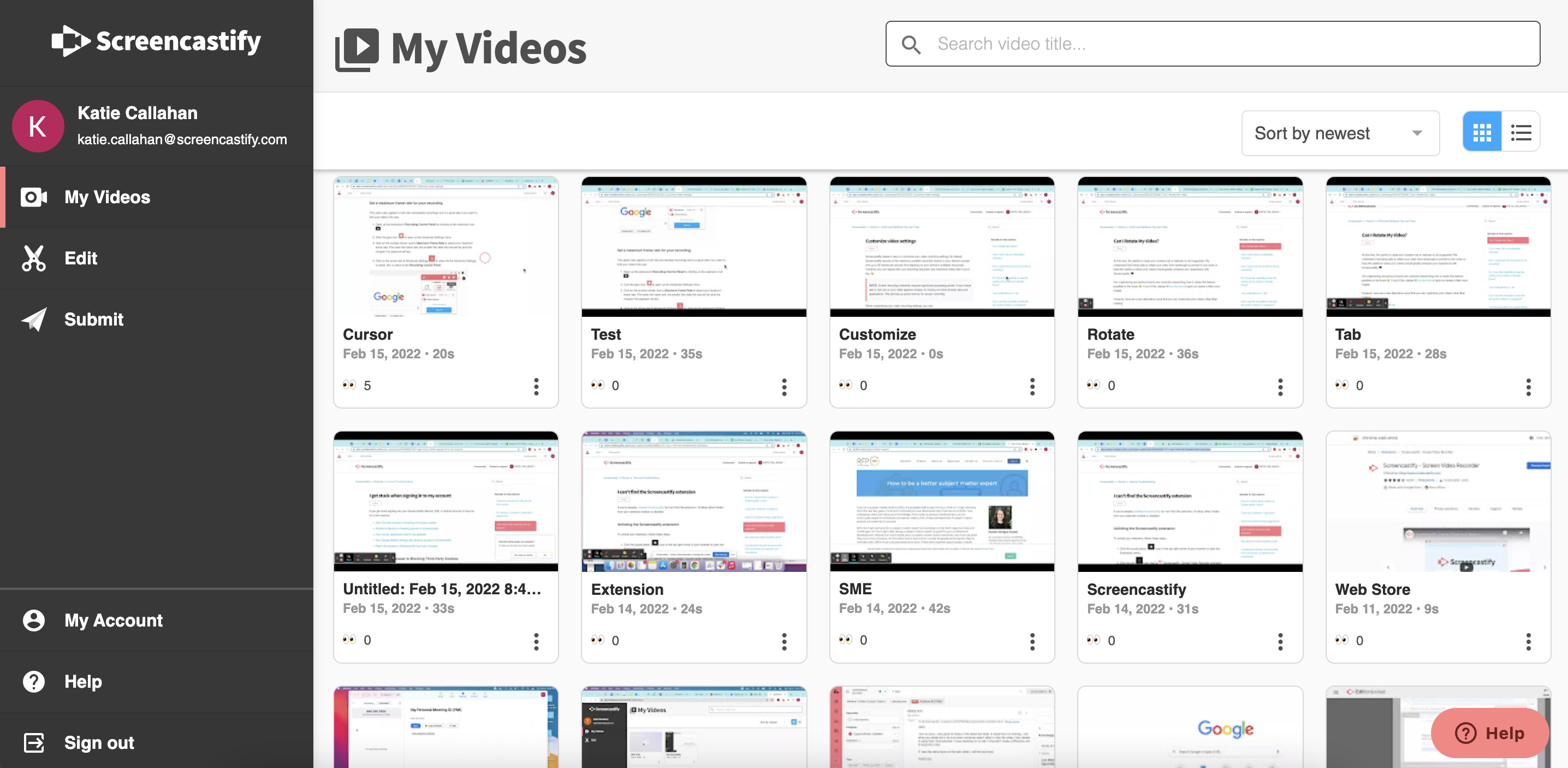Select the view count eyes on Test video

pos(598,385)
